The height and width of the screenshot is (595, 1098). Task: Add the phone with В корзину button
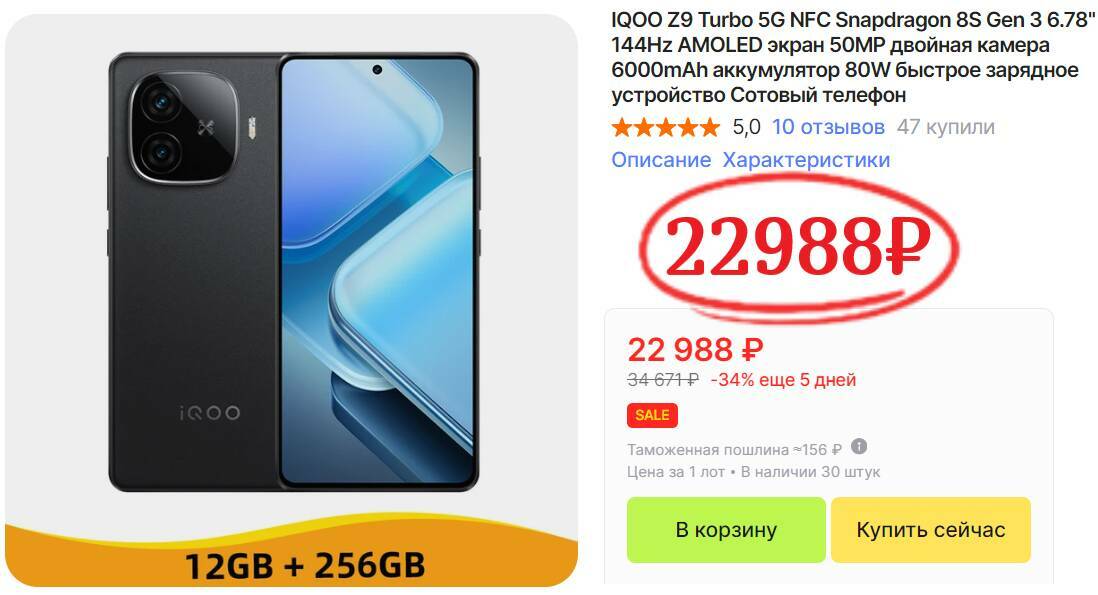click(x=726, y=530)
